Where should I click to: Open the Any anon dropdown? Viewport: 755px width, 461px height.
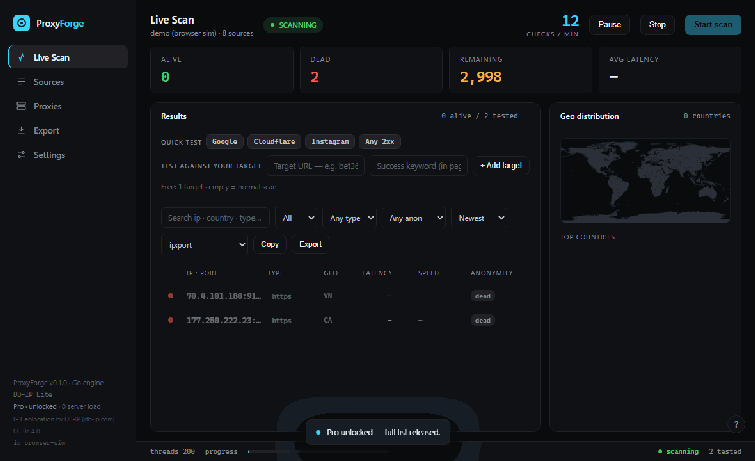414,218
